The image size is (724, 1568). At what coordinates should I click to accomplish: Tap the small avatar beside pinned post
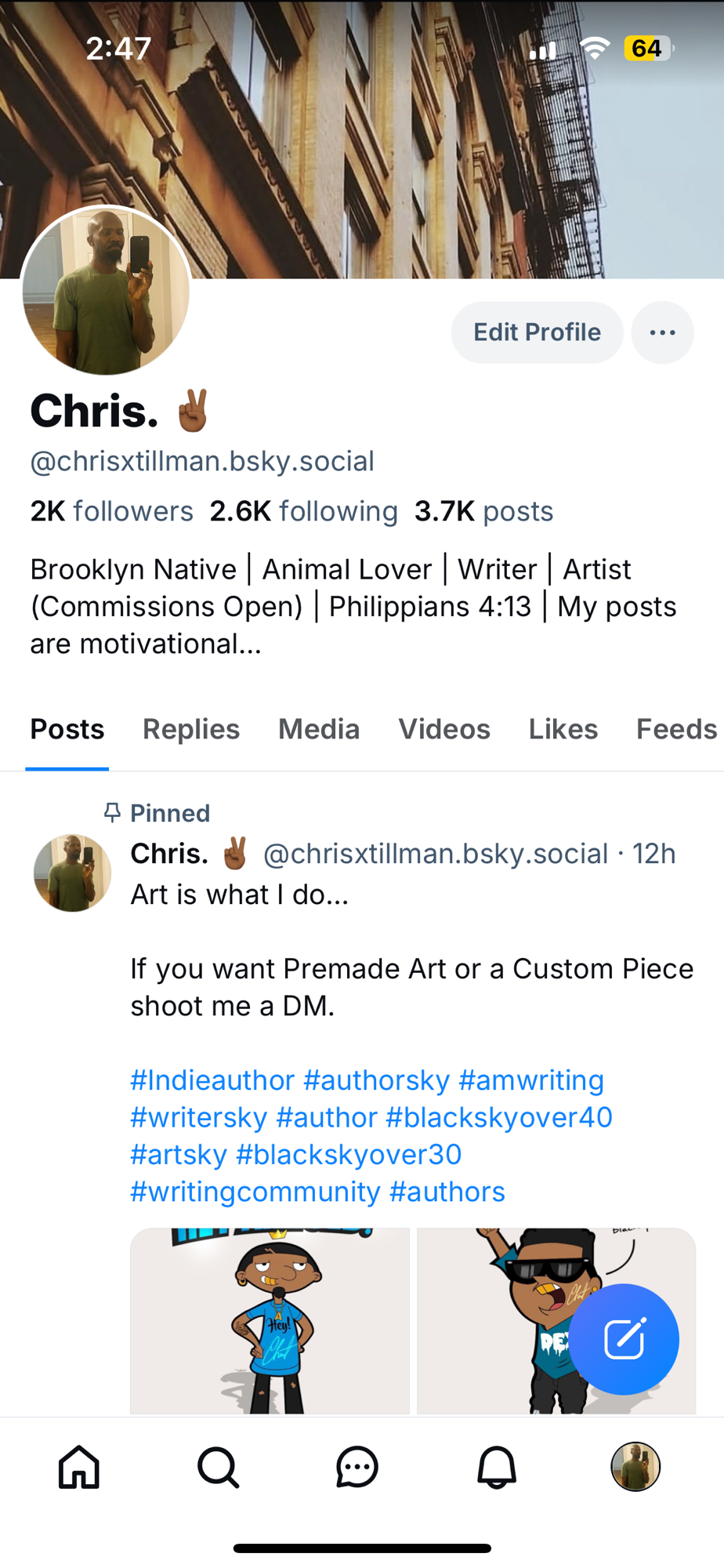tap(72, 873)
